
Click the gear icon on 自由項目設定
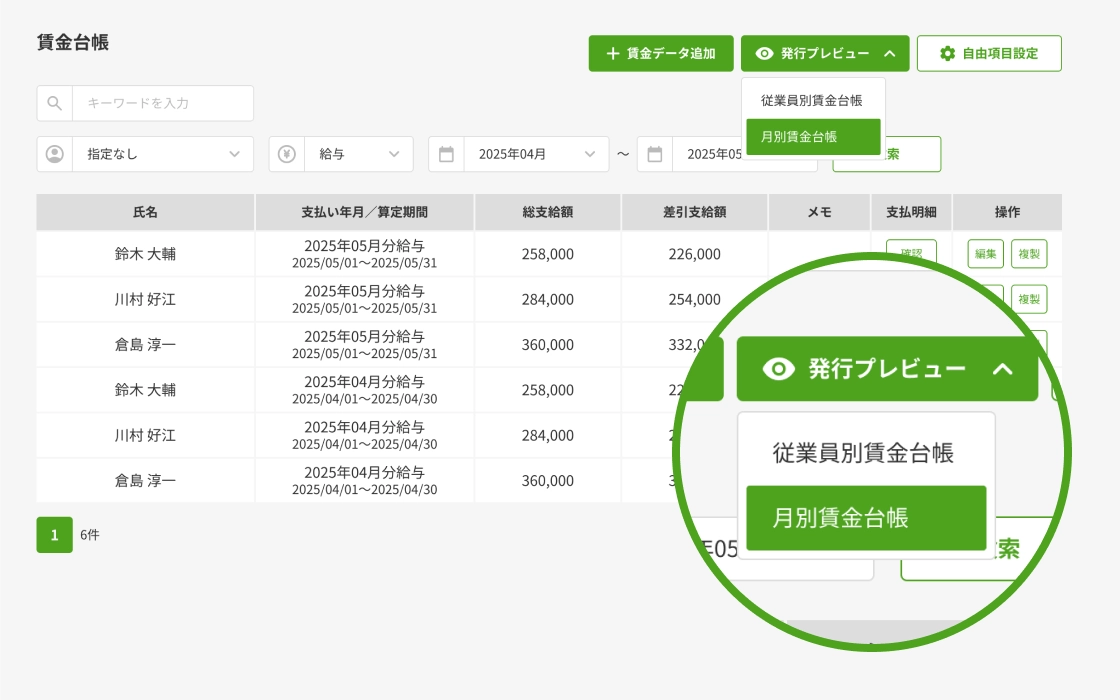coord(947,54)
